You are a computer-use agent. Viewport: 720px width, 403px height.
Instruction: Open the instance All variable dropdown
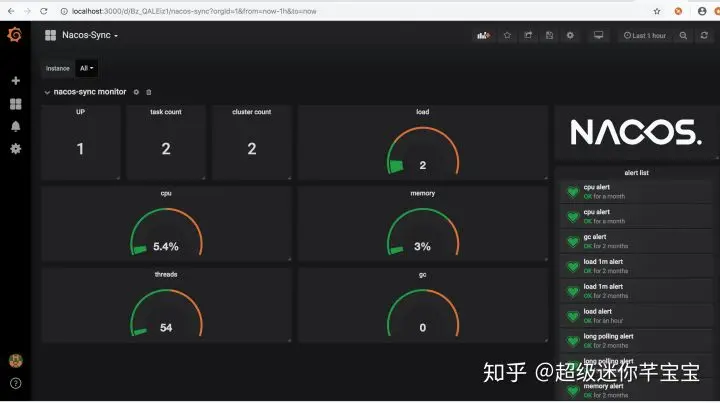86,68
